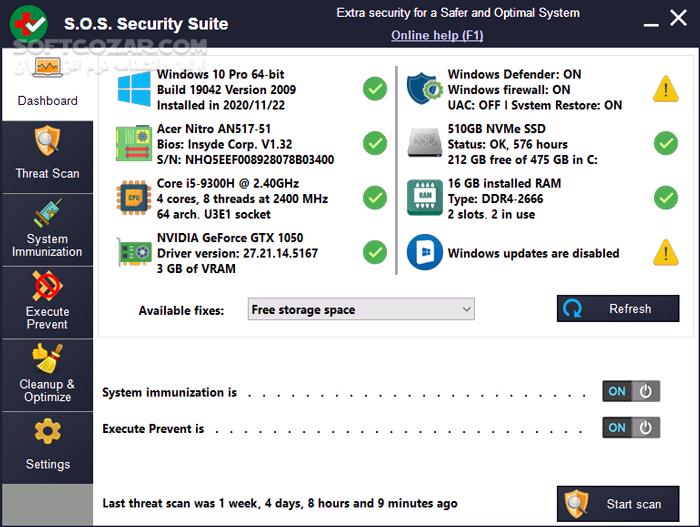The height and width of the screenshot is (527, 700).
Task: Open the Threat Scan tab
Action: (x=47, y=157)
